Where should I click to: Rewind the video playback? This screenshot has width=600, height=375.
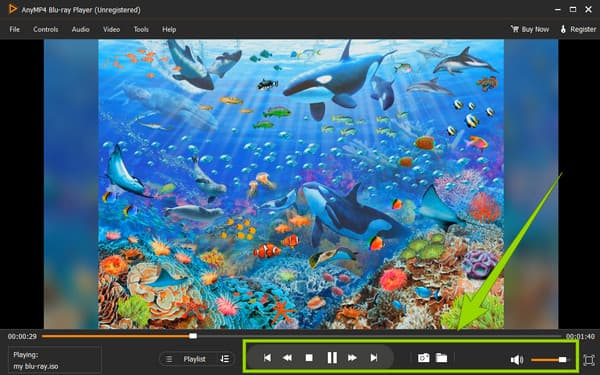tap(287, 358)
